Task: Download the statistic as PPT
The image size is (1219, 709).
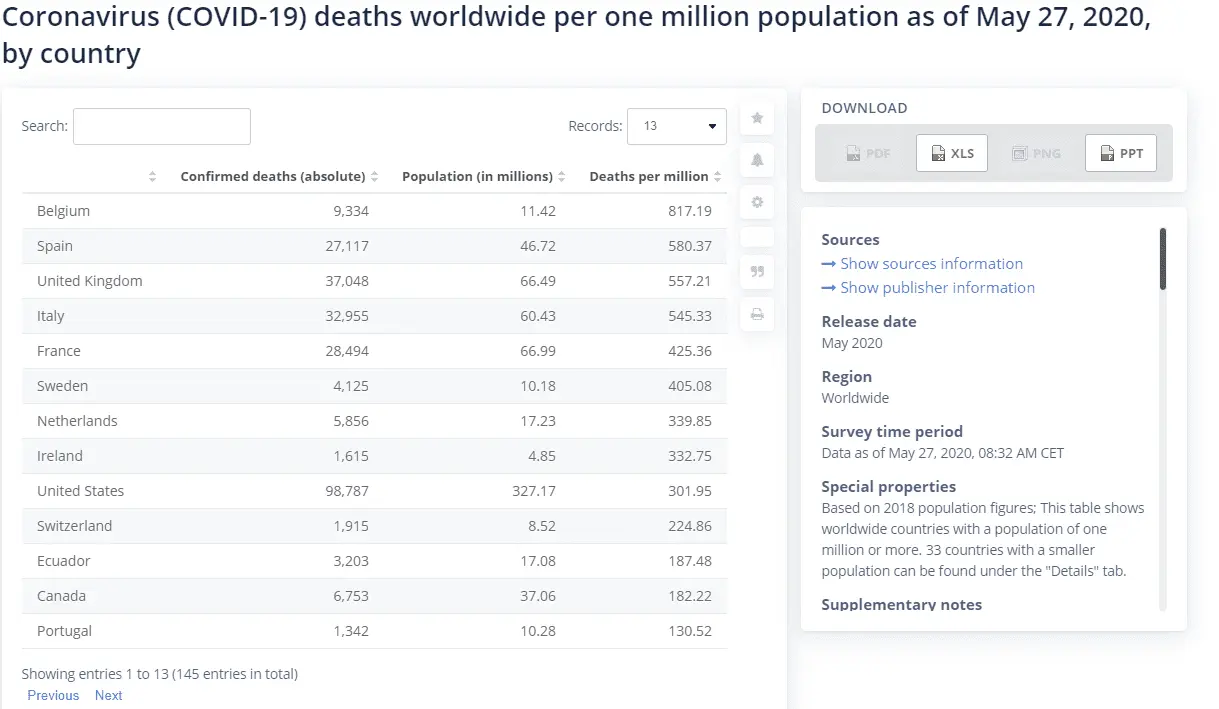Action: pos(1120,153)
